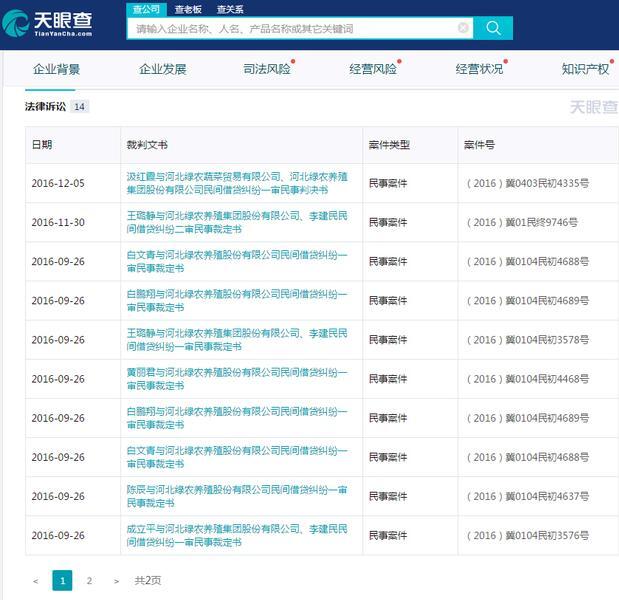Switch to the 查关系 search tab
This screenshot has width=619, height=600.
click(x=230, y=9)
